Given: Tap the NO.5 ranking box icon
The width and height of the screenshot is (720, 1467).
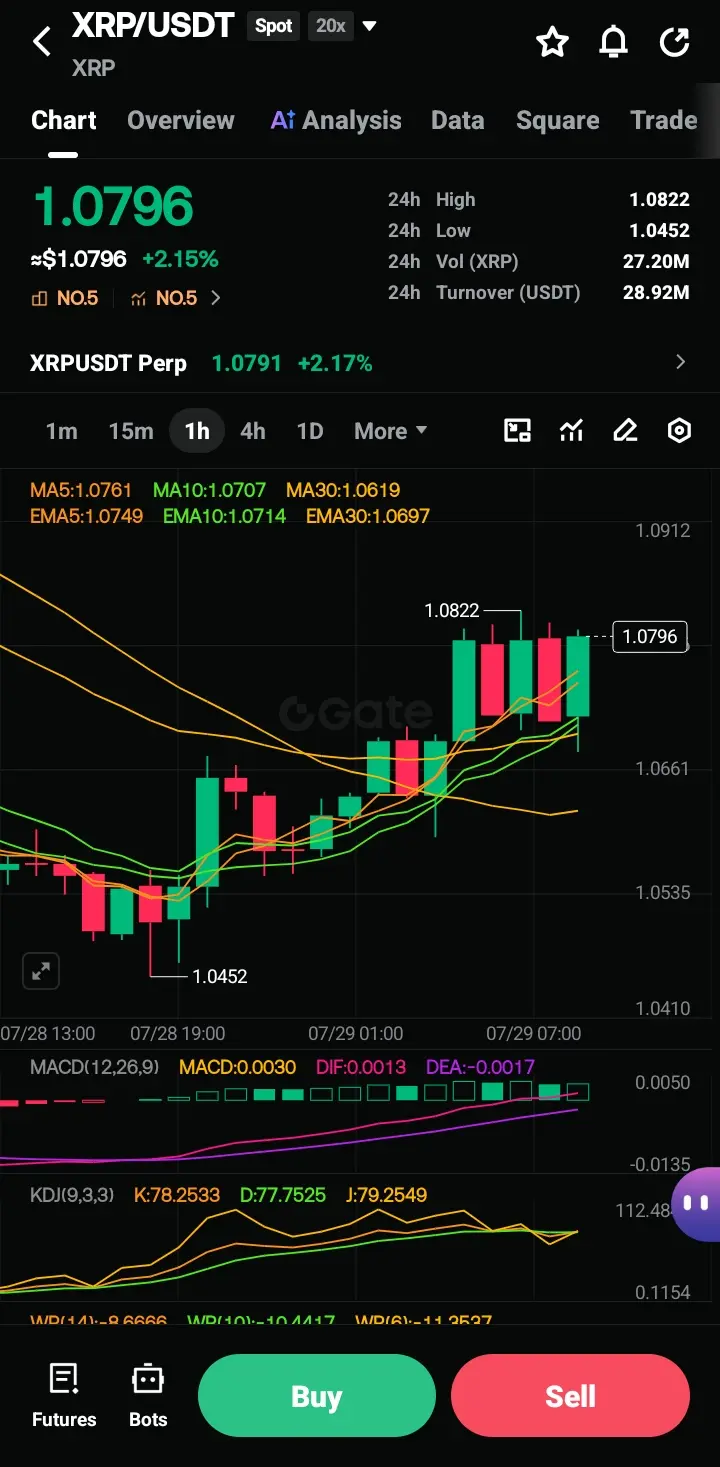Looking at the screenshot, I should tap(40, 298).
